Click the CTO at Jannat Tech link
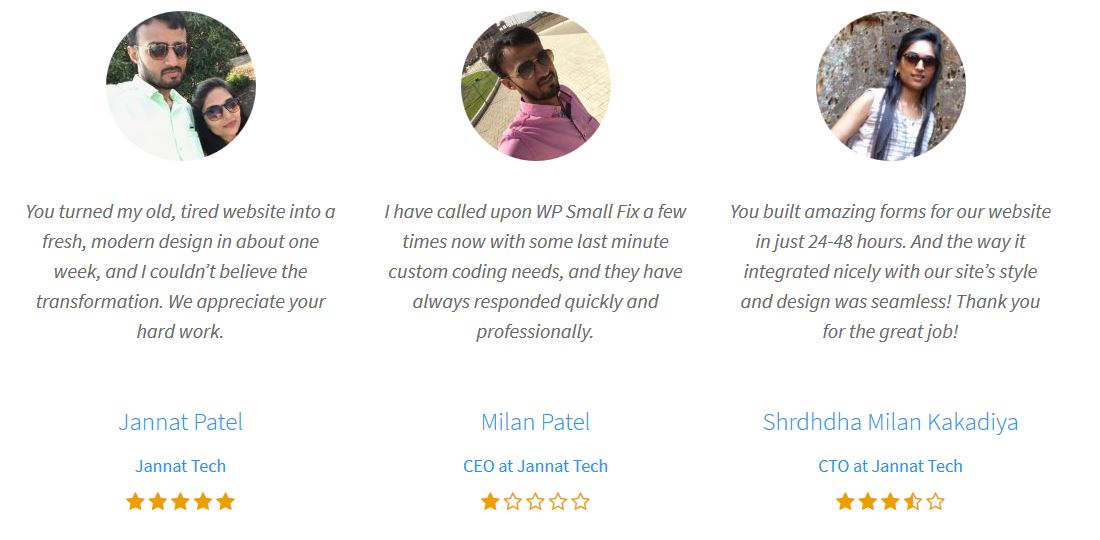 tap(890, 466)
